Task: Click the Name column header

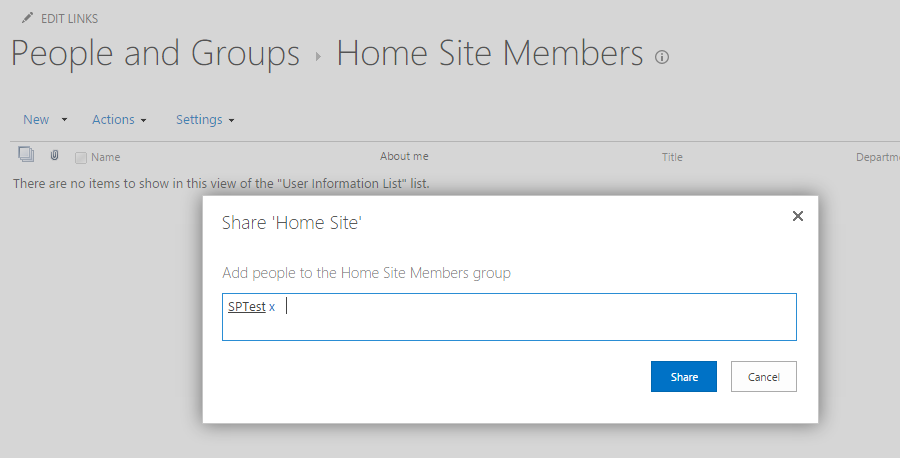Action: coord(106,157)
